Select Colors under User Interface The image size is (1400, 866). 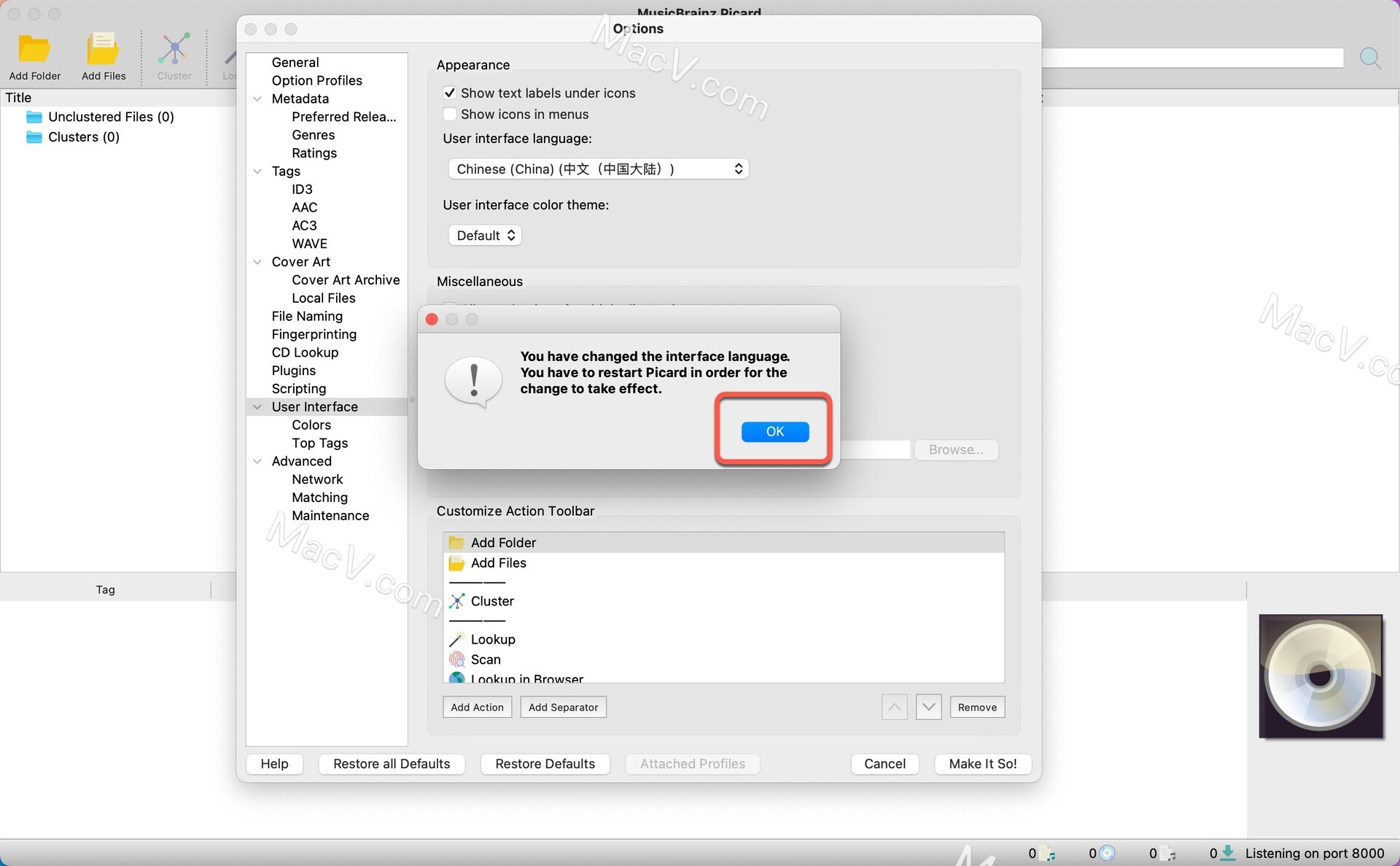[x=311, y=425]
